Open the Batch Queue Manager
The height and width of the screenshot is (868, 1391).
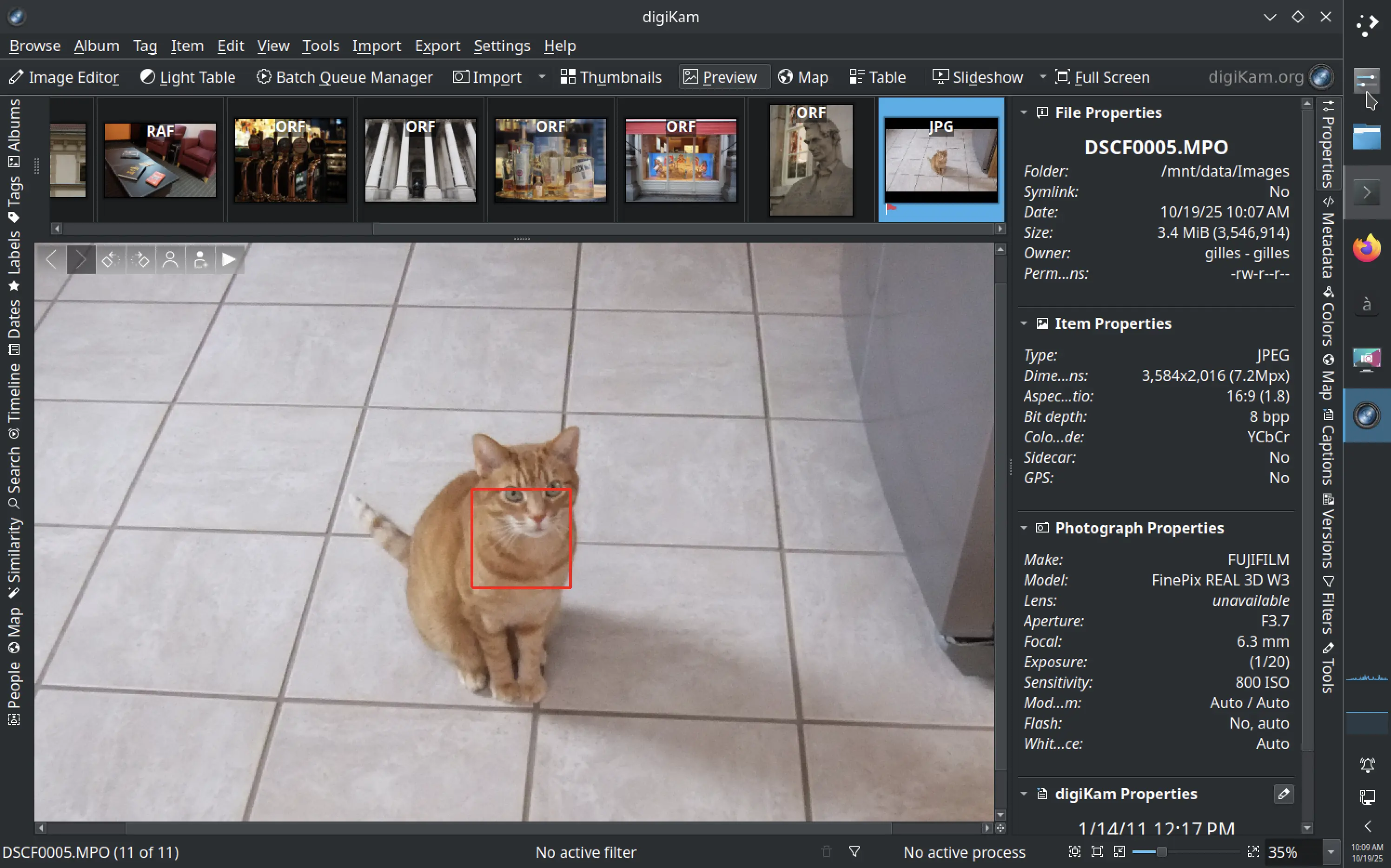344,77
